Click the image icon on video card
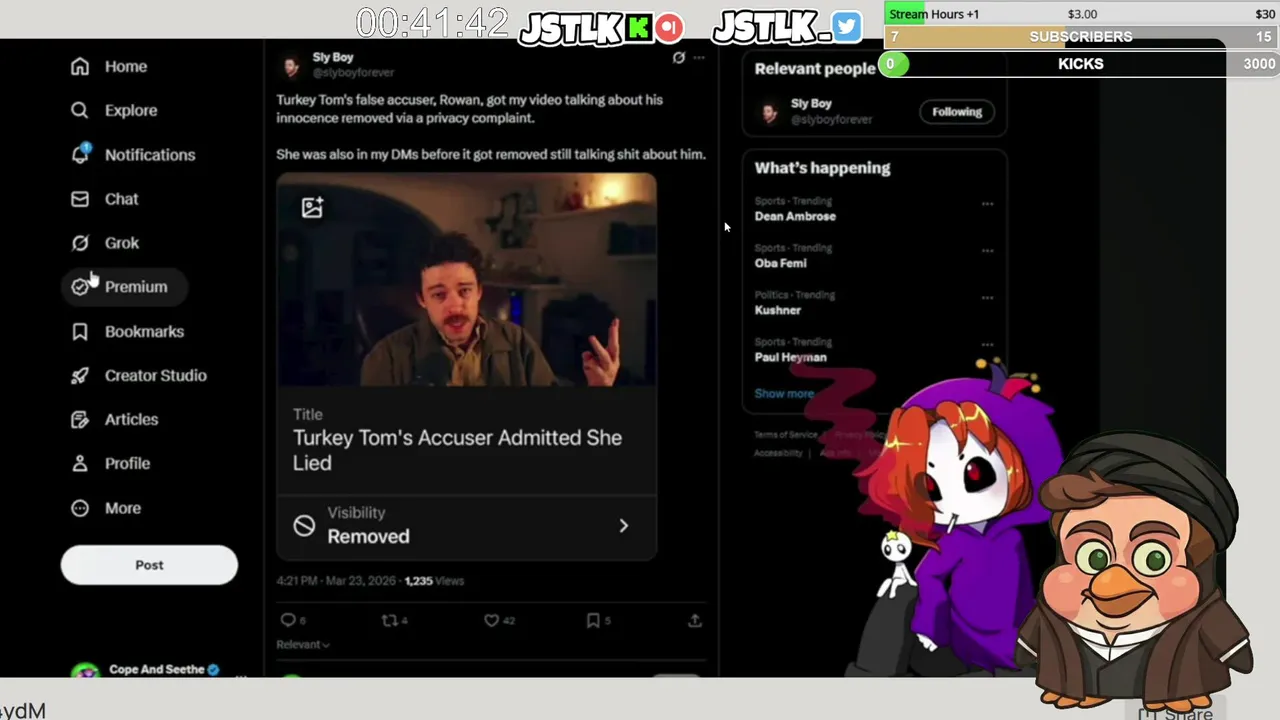1280x720 pixels. coord(312,208)
